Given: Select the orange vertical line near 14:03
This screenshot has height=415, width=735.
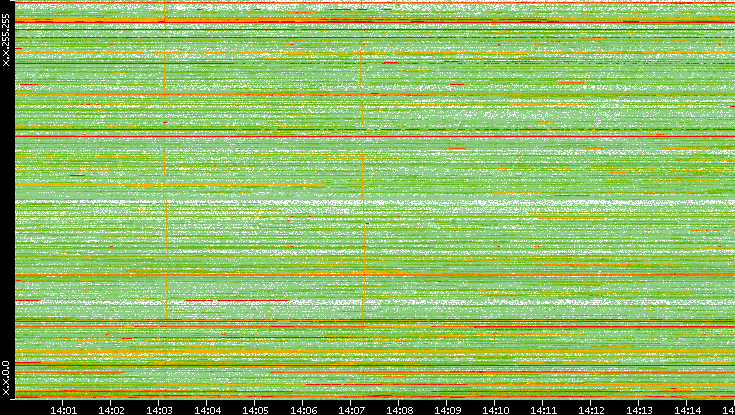Looking at the screenshot, I should (165, 199).
